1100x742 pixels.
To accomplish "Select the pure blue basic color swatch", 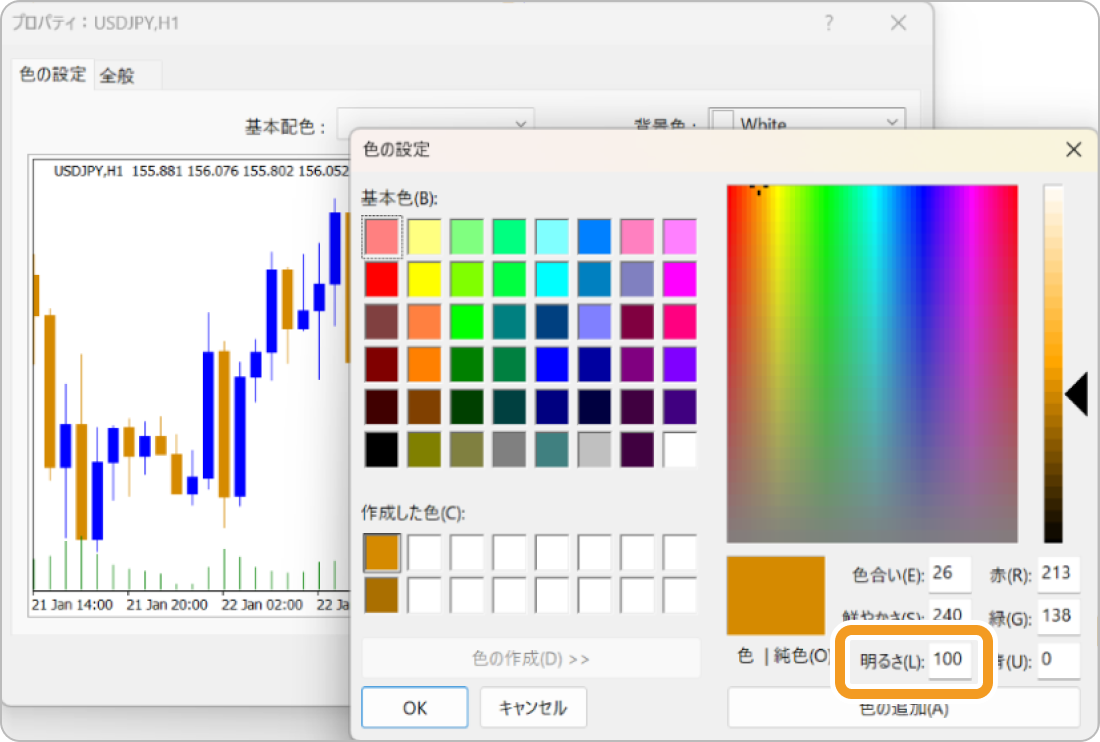I will 552,365.
